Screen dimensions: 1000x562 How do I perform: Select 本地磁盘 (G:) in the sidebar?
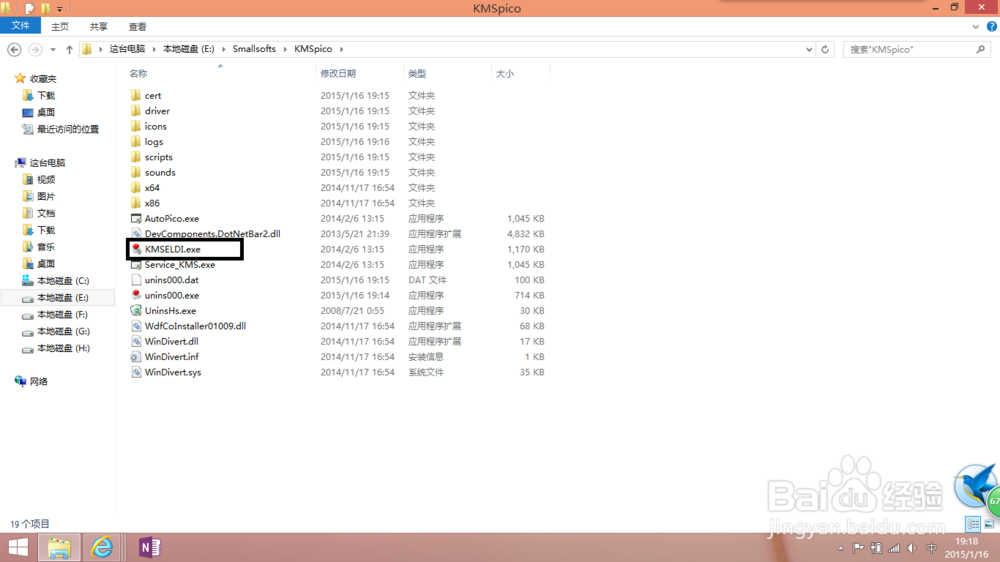click(62, 331)
